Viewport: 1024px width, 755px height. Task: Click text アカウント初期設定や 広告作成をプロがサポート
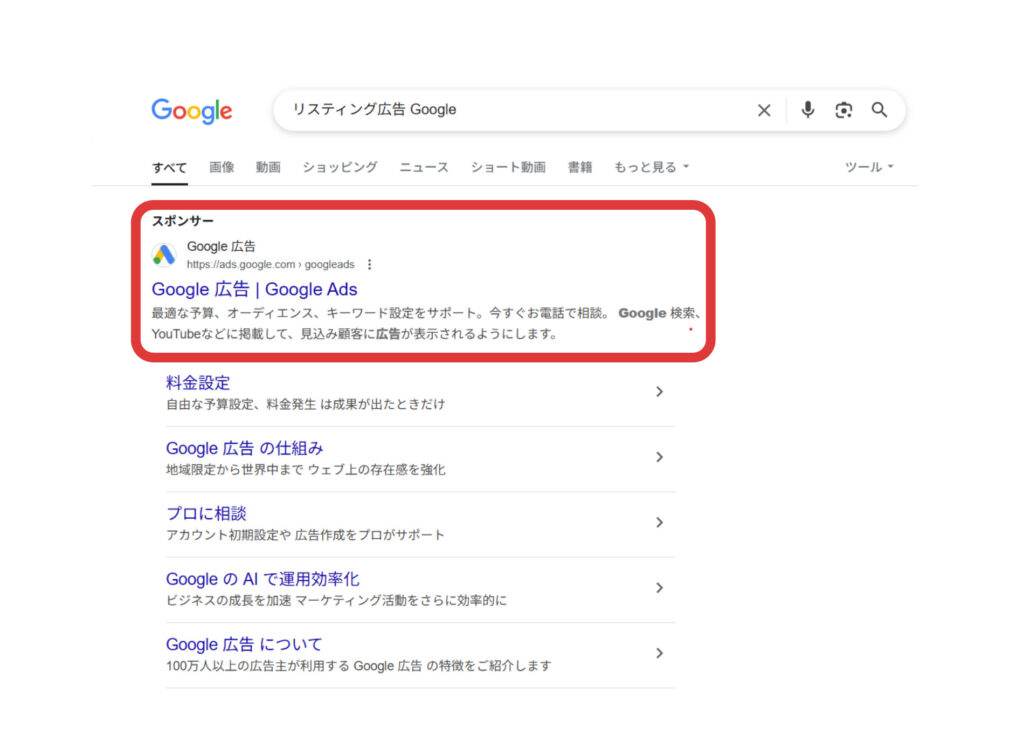click(x=305, y=535)
